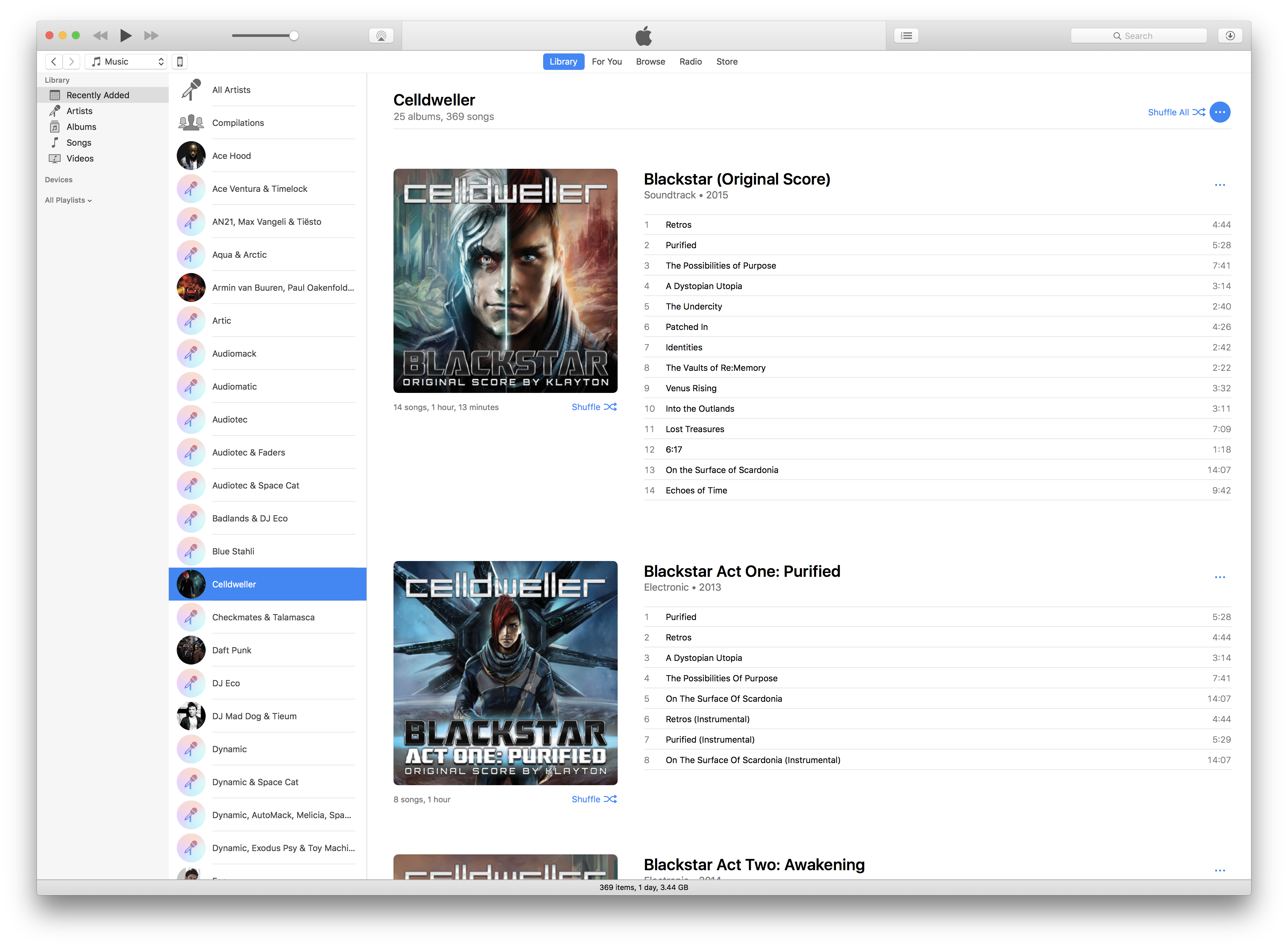Click the AirPlay icon
The height and width of the screenshot is (948, 1288).
pyautogui.click(x=381, y=36)
